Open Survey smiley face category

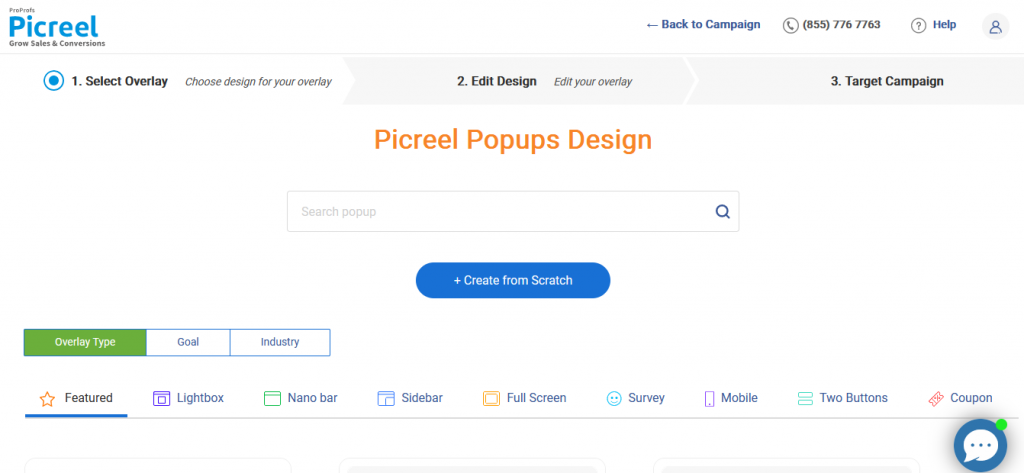click(x=614, y=399)
